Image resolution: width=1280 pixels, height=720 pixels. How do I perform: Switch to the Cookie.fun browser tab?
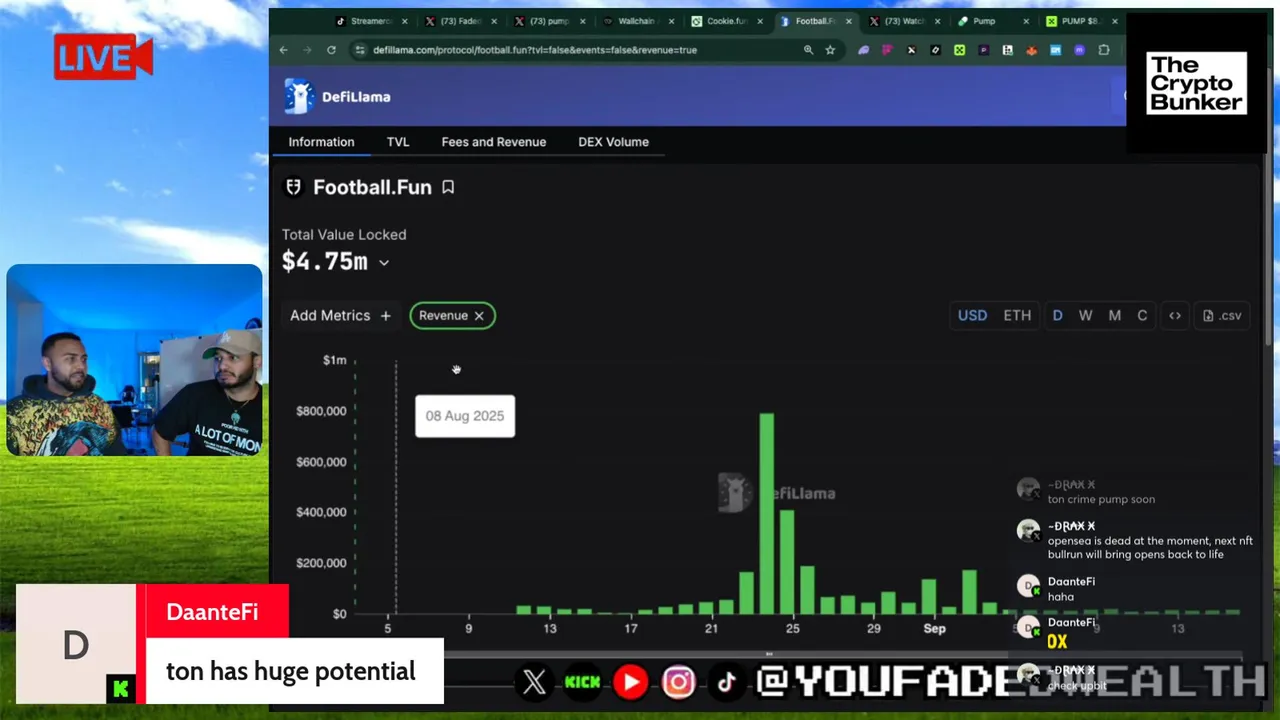point(725,21)
